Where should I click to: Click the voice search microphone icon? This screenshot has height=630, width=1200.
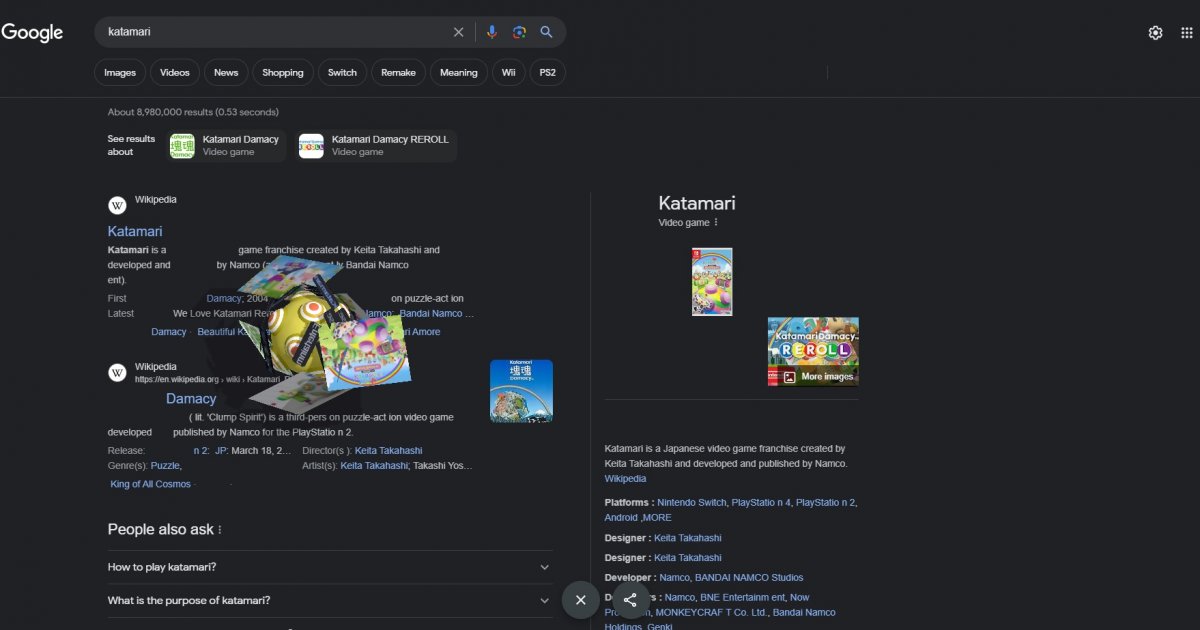pos(491,32)
